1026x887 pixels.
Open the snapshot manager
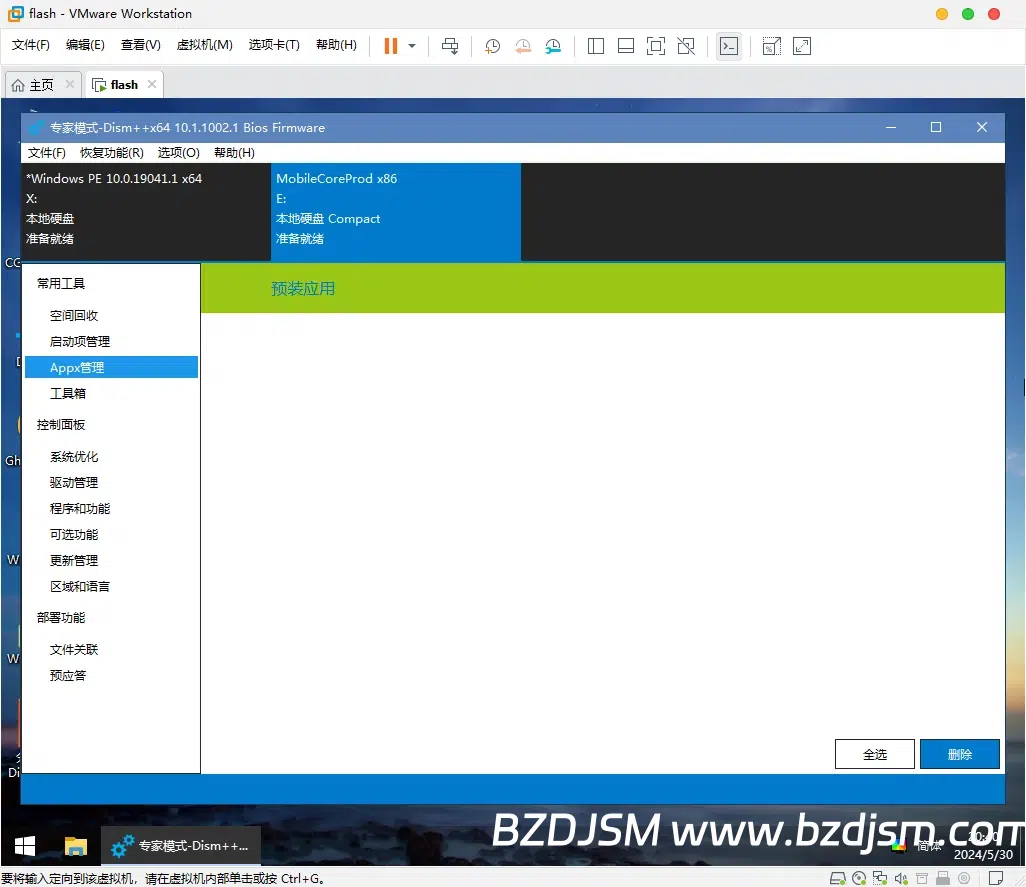[x=554, y=46]
